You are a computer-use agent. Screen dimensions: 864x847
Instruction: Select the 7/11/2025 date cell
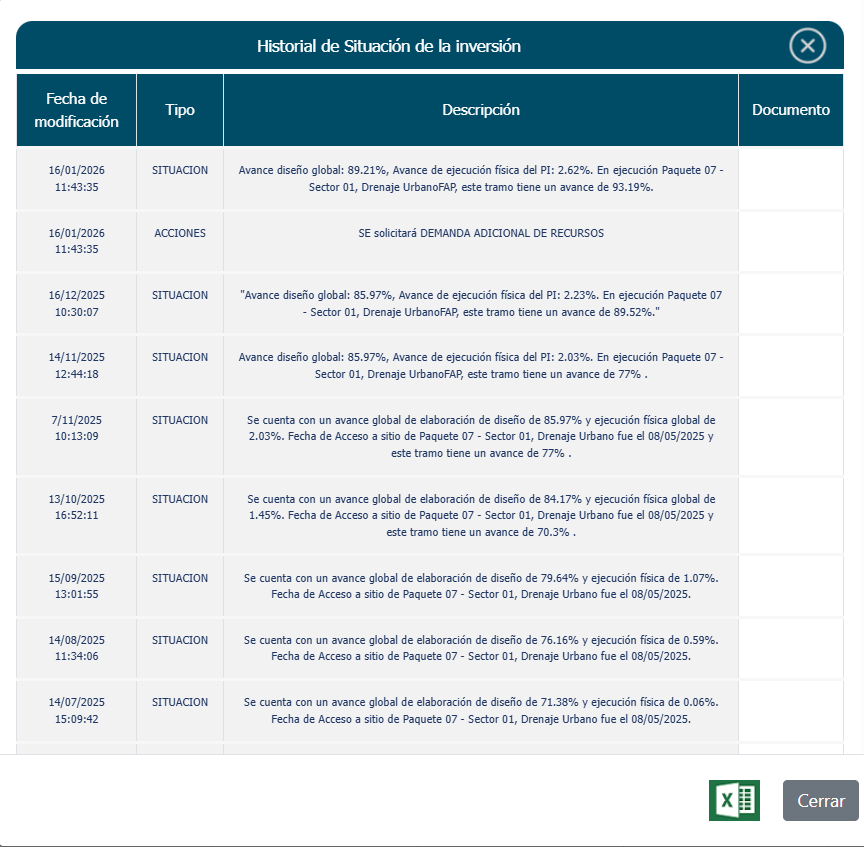[x=77, y=428]
